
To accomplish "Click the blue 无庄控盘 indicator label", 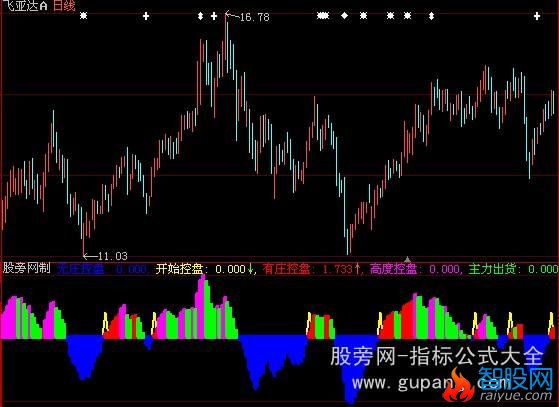I will pyautogui.click(x=80, y=269).
